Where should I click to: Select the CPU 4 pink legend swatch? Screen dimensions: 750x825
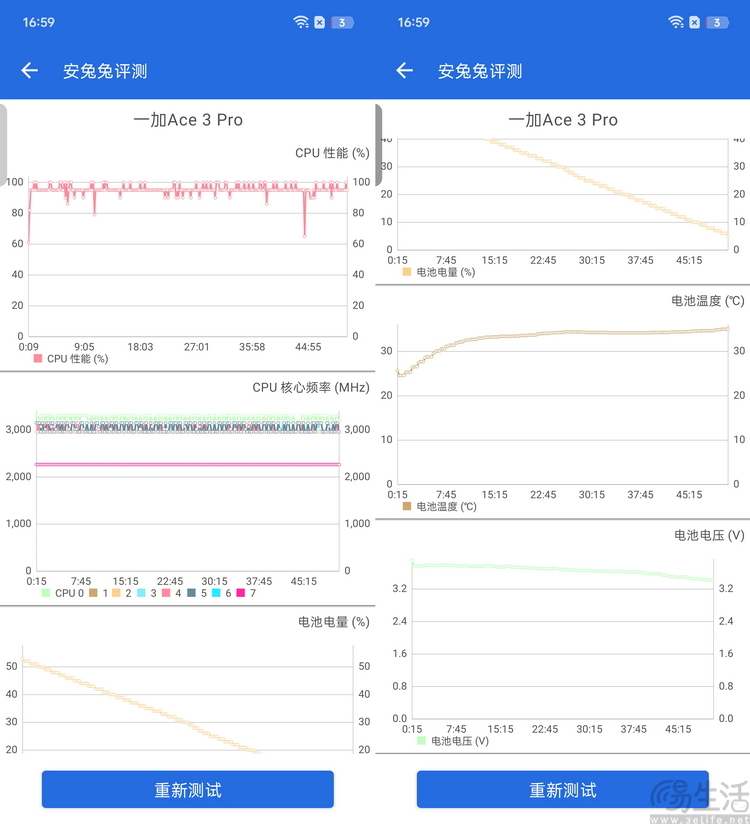click(x=166, y=593)
